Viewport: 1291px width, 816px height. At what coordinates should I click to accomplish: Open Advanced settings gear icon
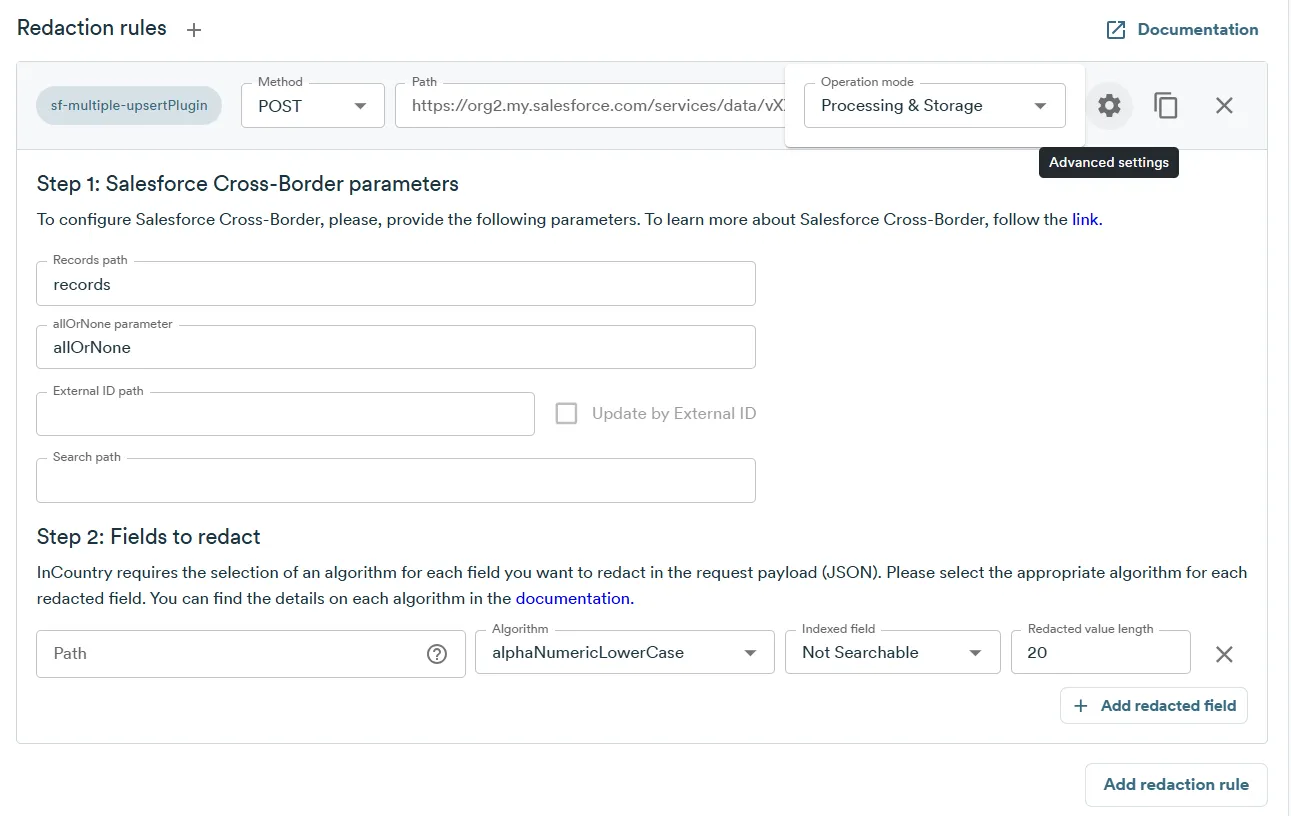tap(1109, 105)
